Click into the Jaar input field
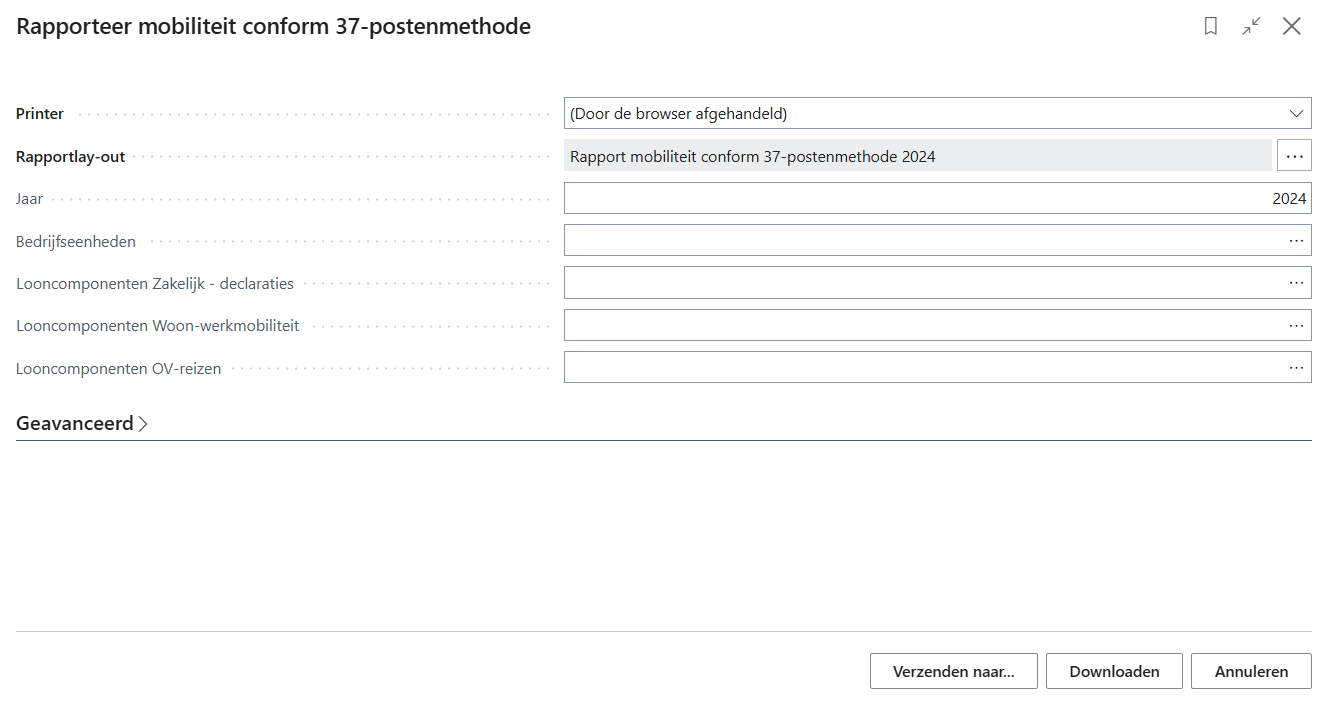The image size is (1329, 706). pyautogui.click(x=920, y=198)
